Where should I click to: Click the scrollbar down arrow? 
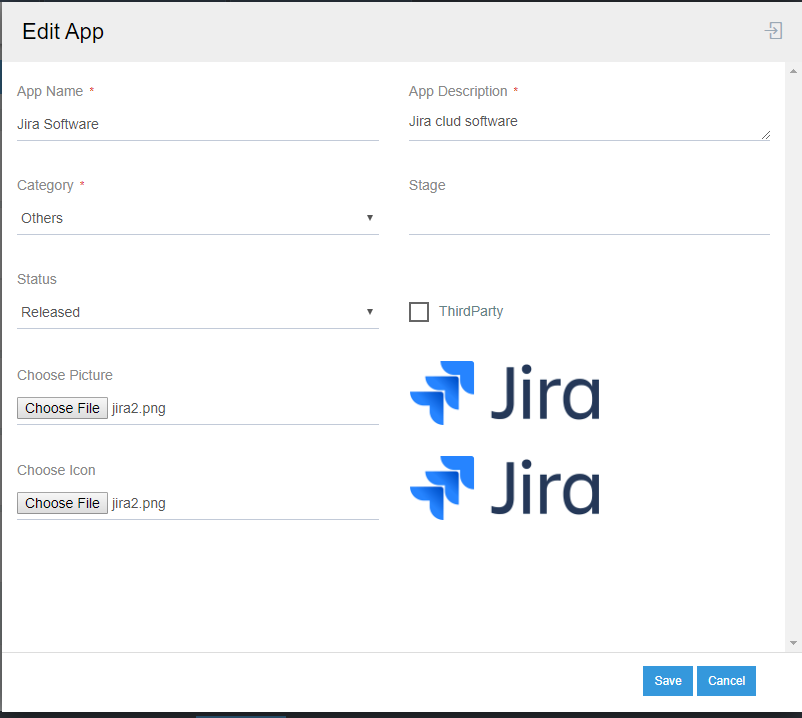click(x=793, y=643)
